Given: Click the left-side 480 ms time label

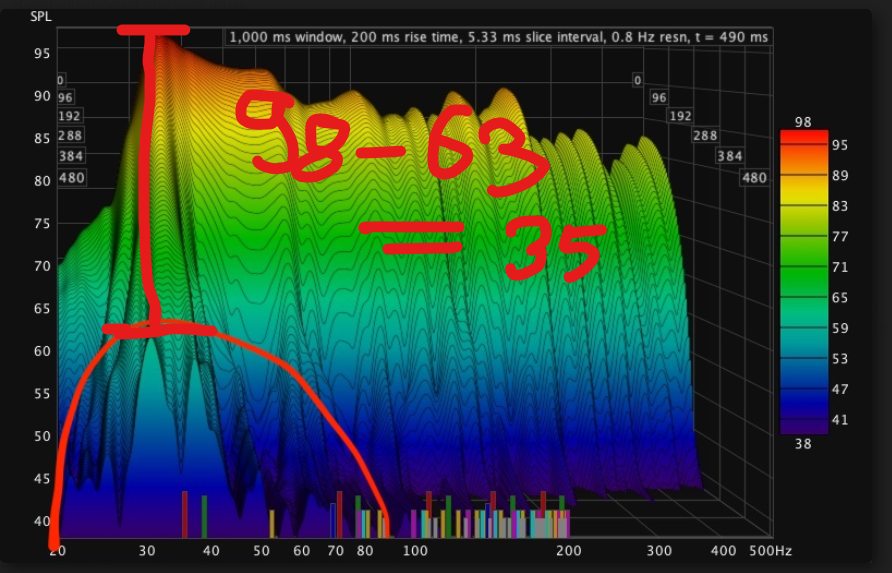Looking at the screenshot, I should click(72, 178).
